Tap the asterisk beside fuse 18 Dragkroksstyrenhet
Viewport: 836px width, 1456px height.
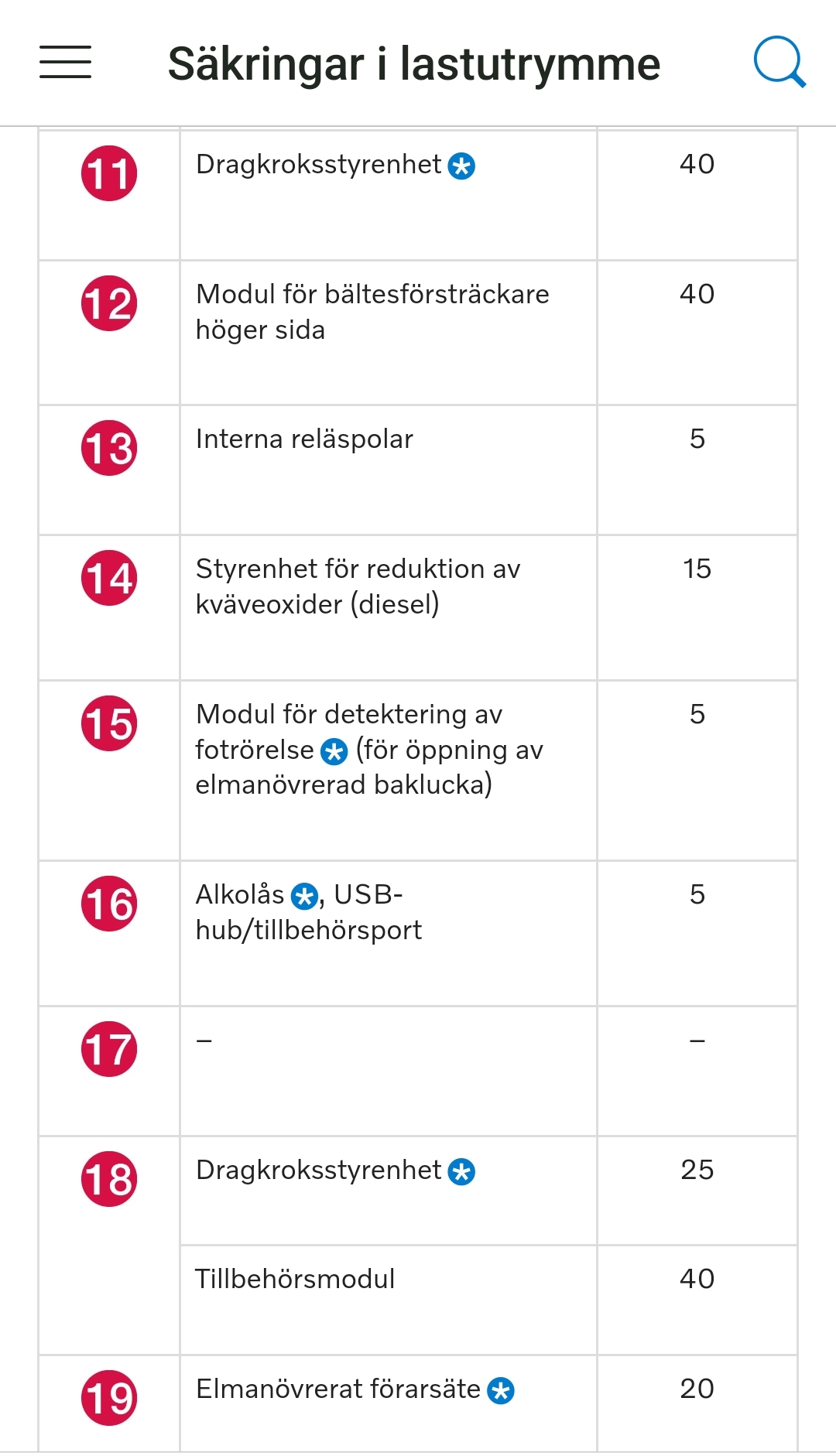point(461,1171)
